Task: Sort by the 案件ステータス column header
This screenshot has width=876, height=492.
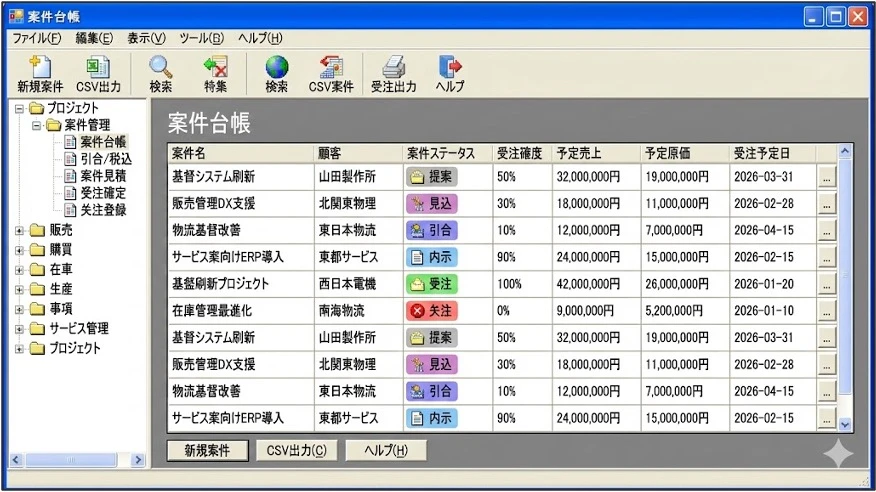Action: [x=447, y=153]
